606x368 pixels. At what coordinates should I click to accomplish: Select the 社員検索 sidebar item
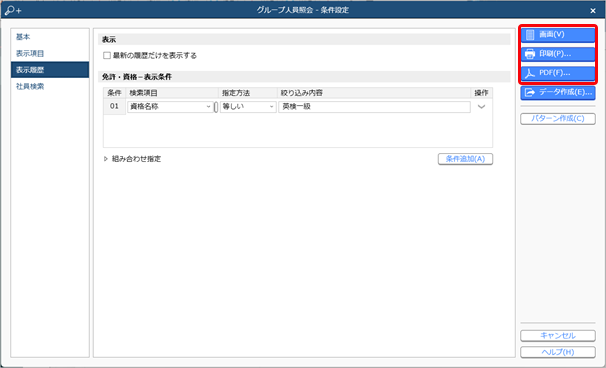pos(50,87)
